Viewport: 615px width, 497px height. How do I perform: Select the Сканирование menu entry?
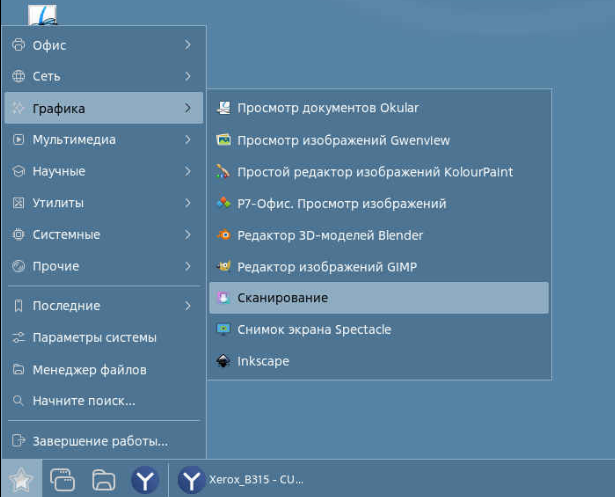[x=379, y=298]
